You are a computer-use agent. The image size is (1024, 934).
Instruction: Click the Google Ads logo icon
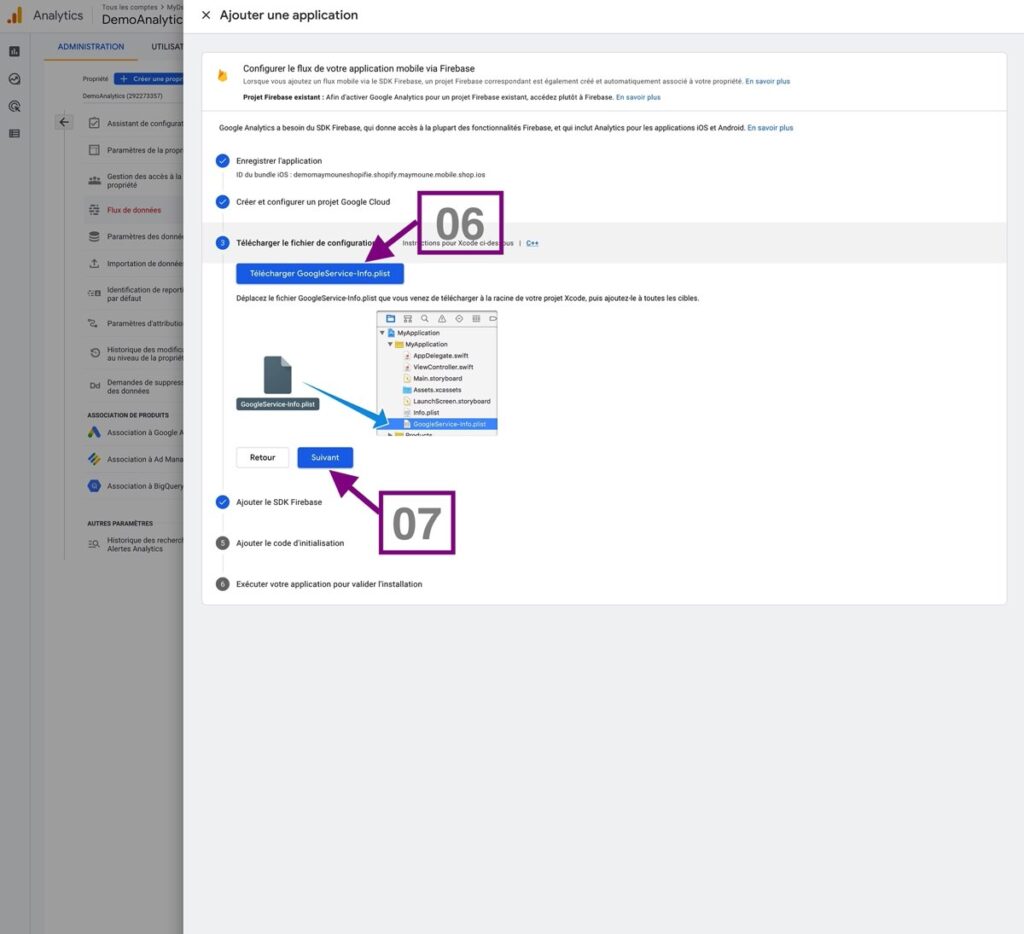(x=94, y=432)
